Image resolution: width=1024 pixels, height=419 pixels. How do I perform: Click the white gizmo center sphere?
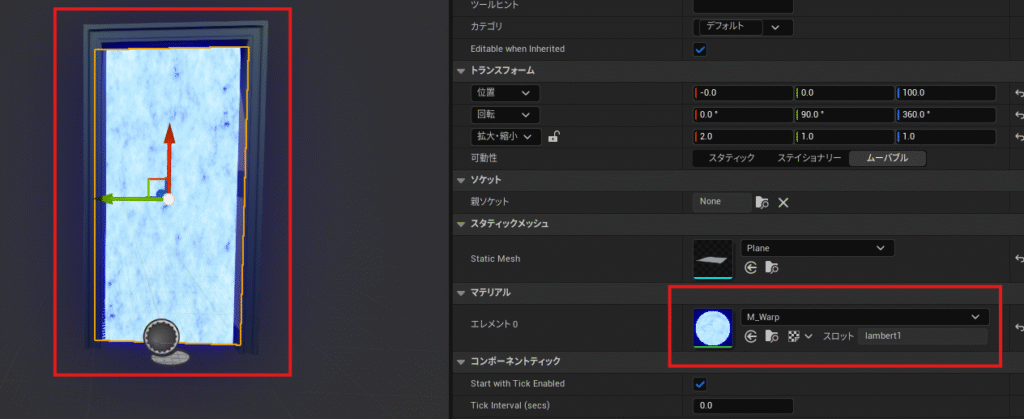pyautogui.click(x=168, y=200)
